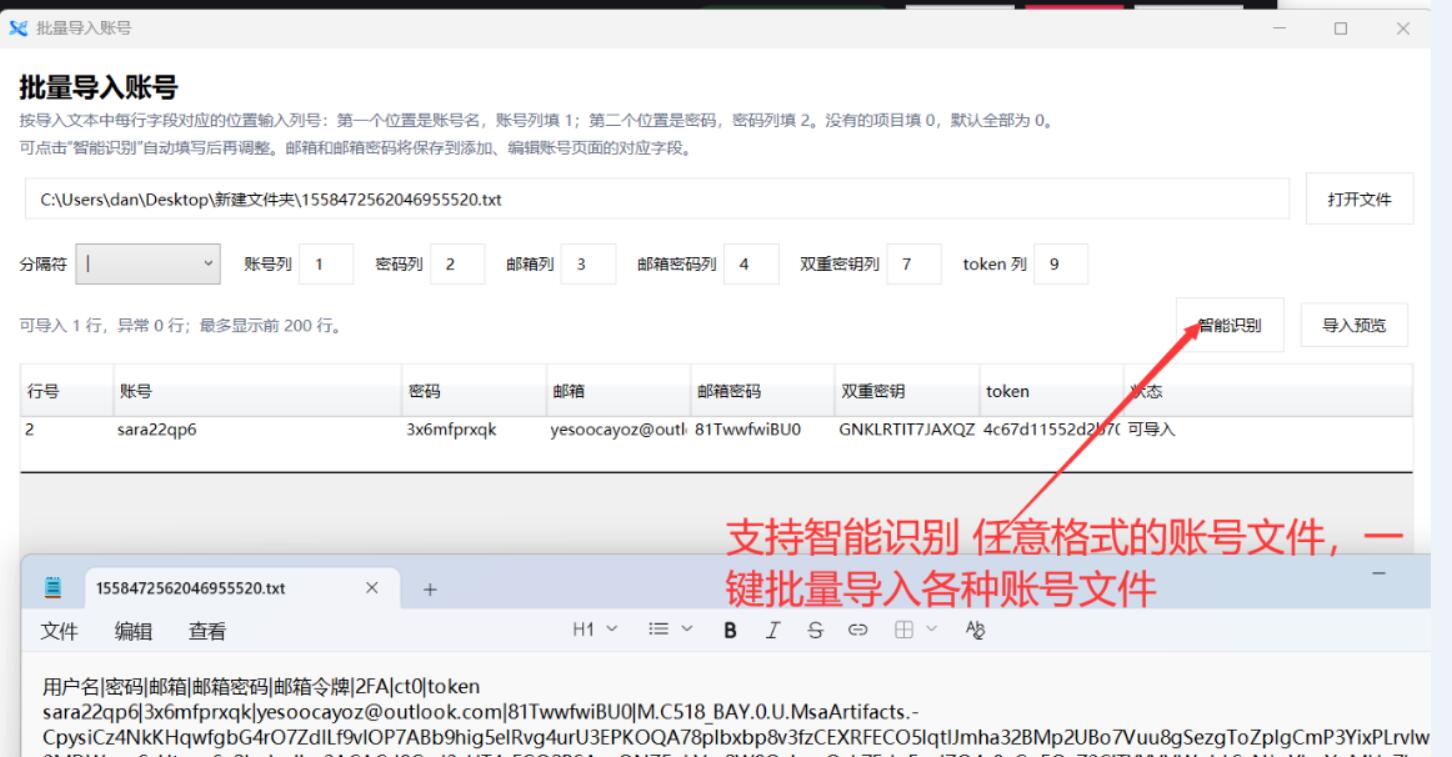The width and height of the screenshot is (1452, 757).
Task: Click the insert link icon in Notepad
Action: pos(857,629)
